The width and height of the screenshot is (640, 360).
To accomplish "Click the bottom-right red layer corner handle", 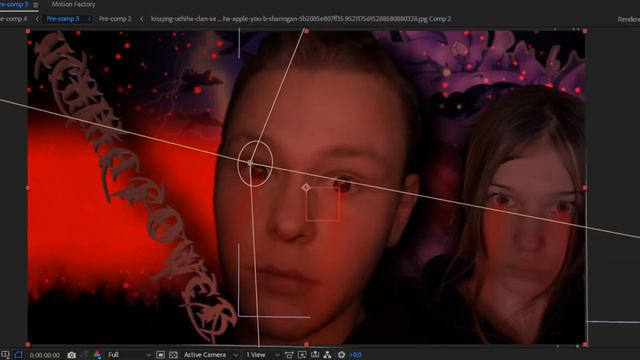I will click(585, 344).
